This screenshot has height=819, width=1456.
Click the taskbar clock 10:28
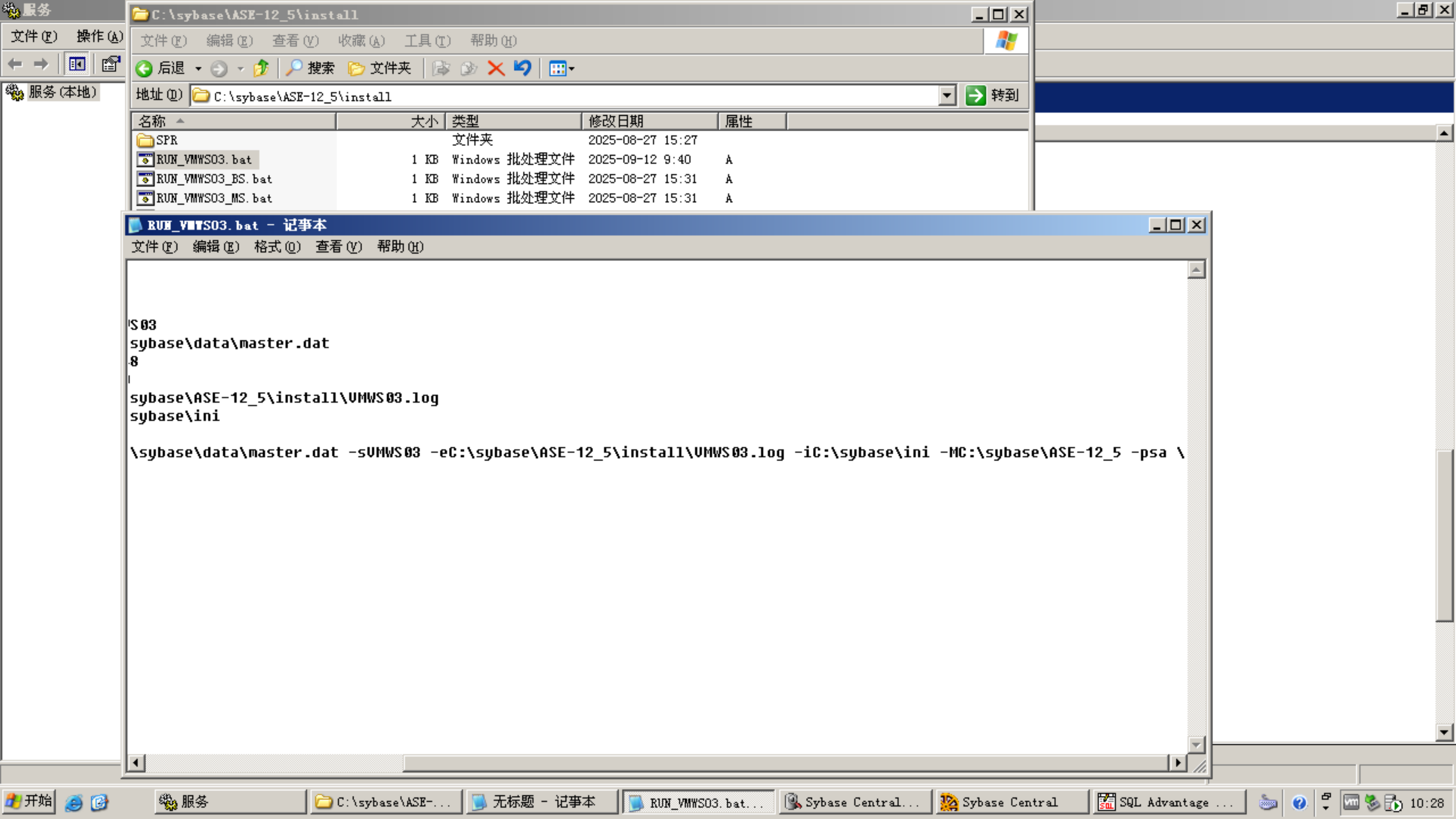(x=1427, y=803)
